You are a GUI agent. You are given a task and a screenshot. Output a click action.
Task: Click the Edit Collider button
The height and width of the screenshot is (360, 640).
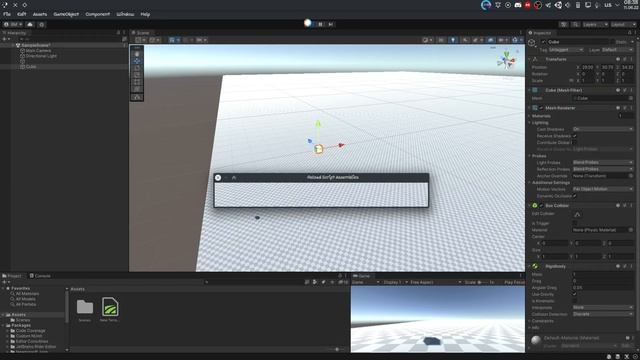[x=577, y=214]
